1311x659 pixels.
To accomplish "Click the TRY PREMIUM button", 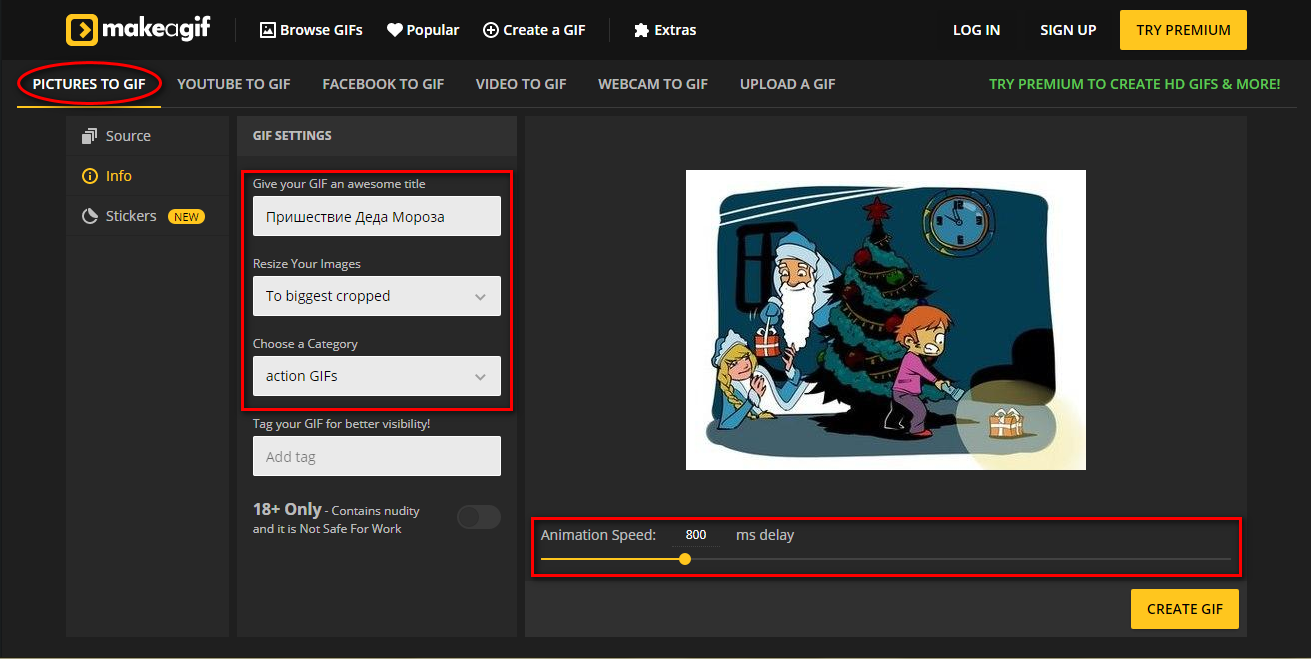I will click(1183, 30).
